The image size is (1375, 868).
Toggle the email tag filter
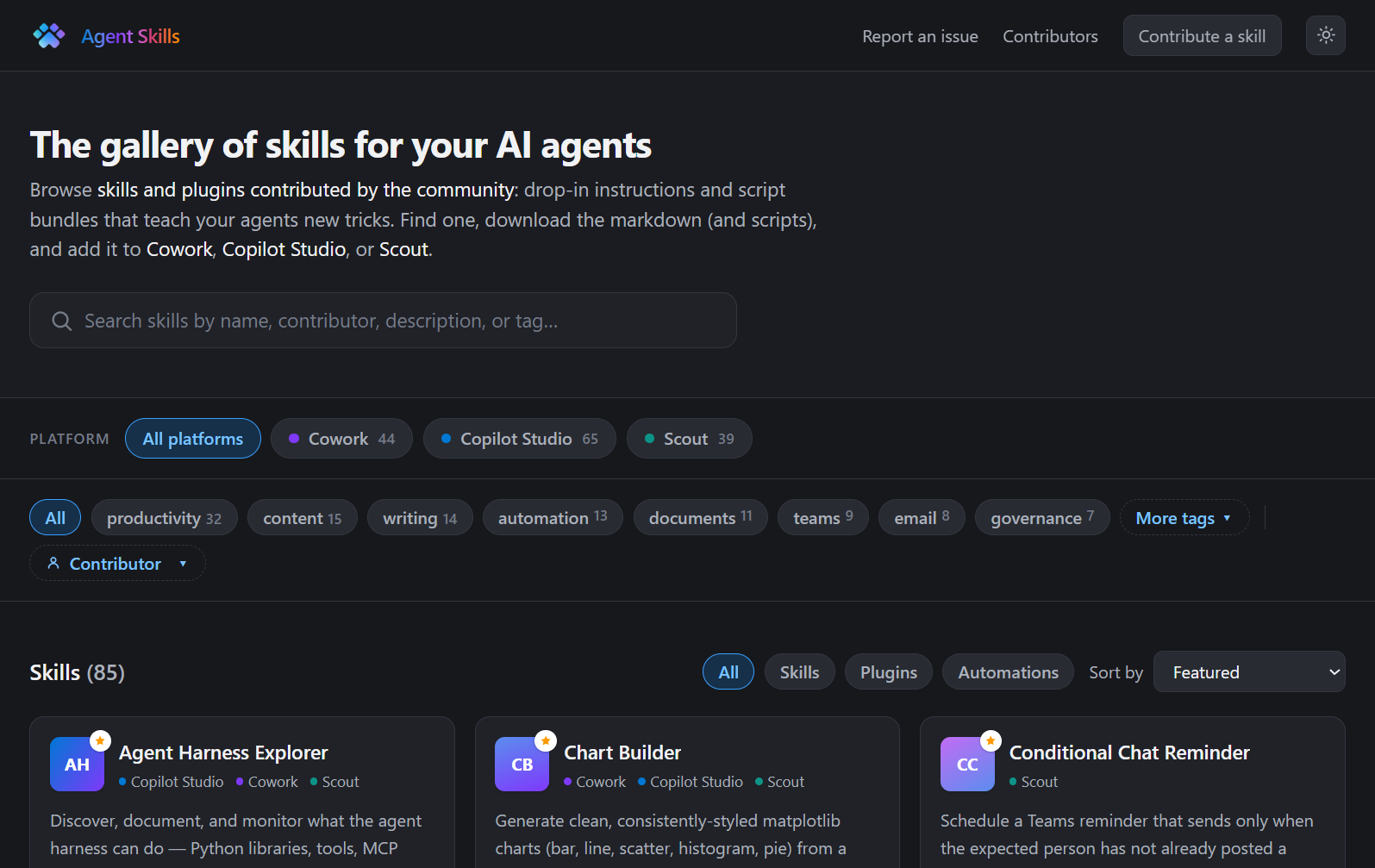(x=922, y=518)
